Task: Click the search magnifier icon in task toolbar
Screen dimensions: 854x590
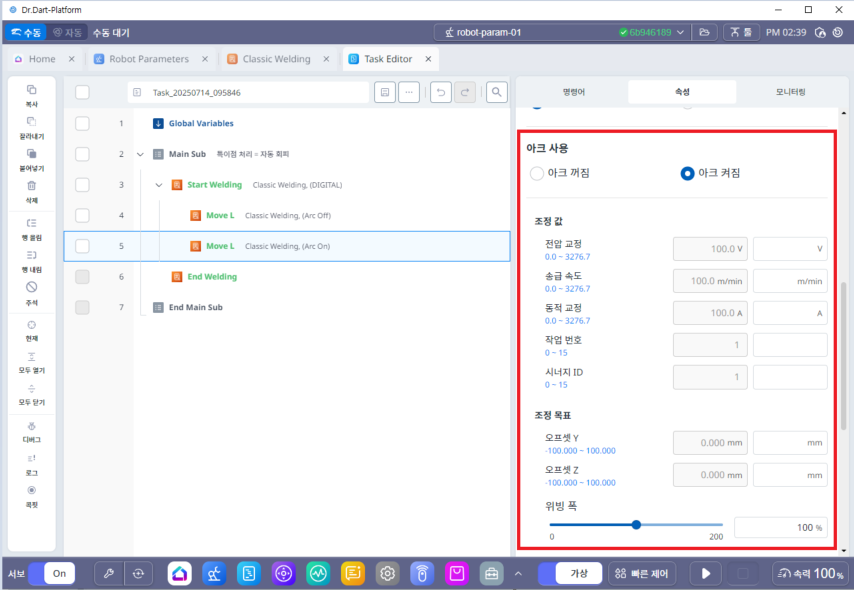Action: pos(495,92)
